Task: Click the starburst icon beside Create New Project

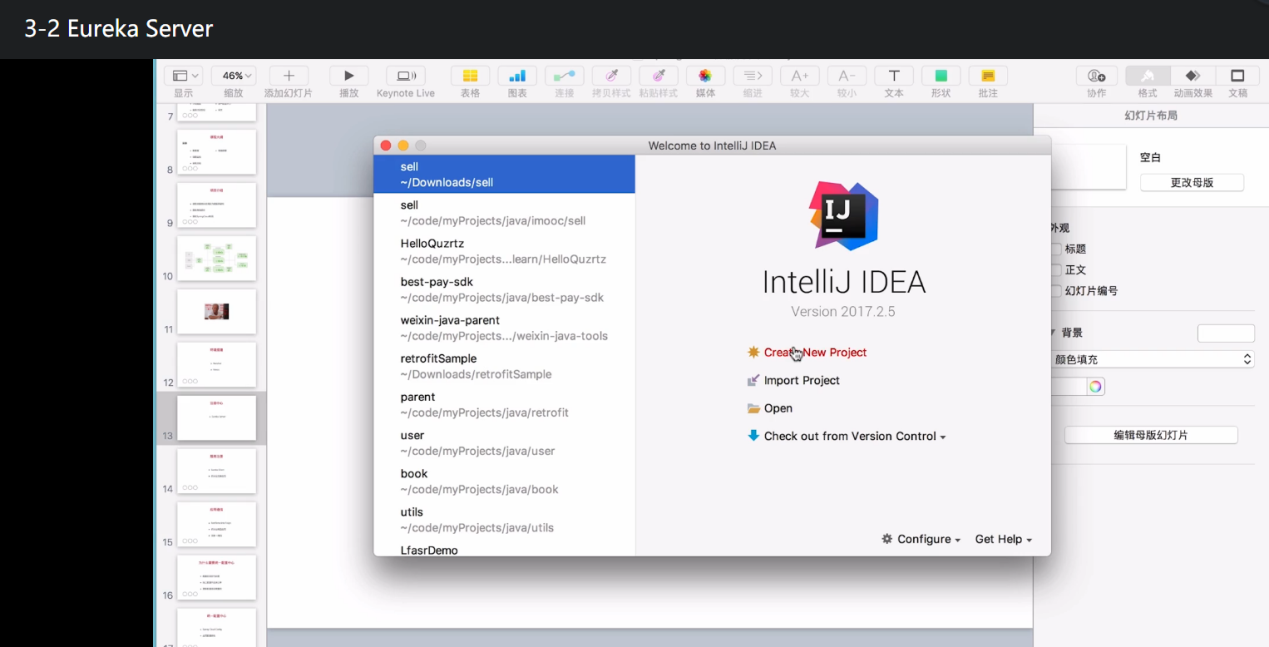Action: (754, 352)
